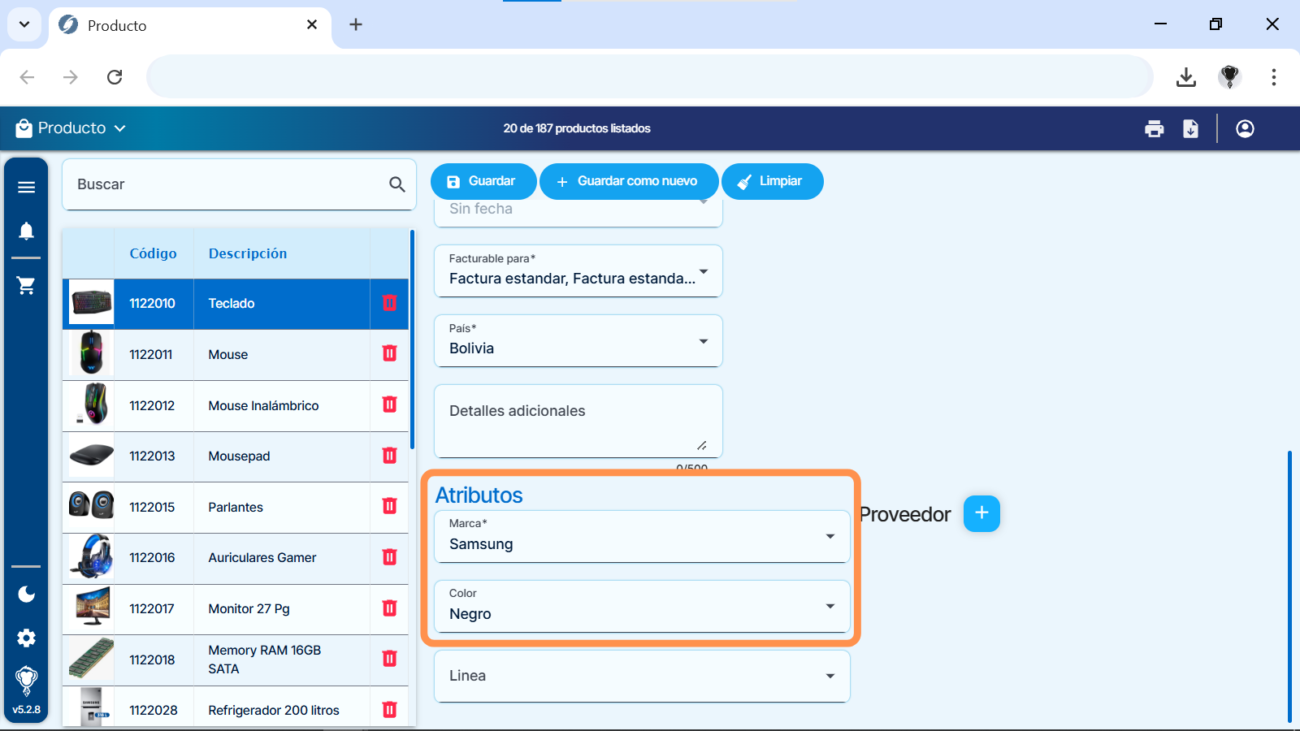This screenshot has height=731, width=1300.
Task: Open the user account profile icon
Action: (x=1244, y=128)
